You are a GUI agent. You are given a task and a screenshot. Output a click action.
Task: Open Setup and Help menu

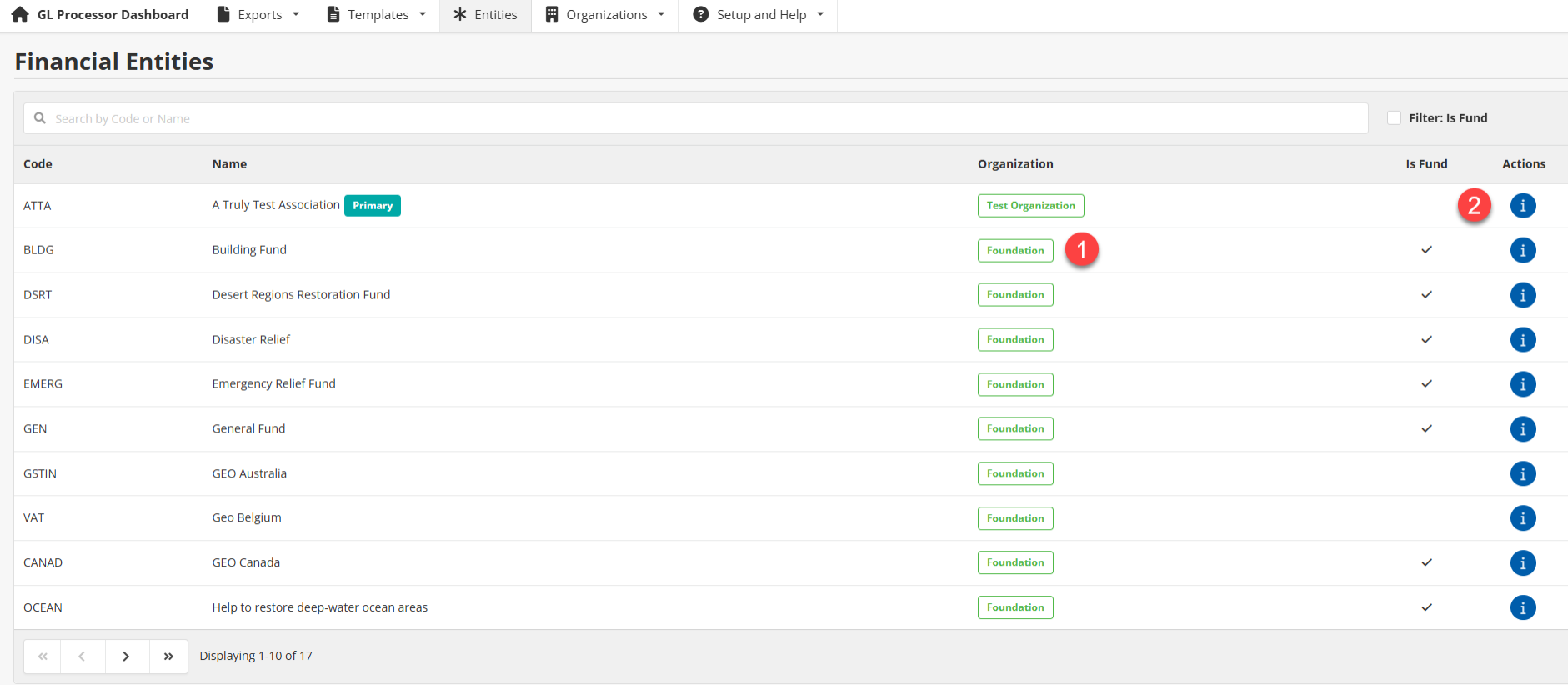click(x=759, y=15)
